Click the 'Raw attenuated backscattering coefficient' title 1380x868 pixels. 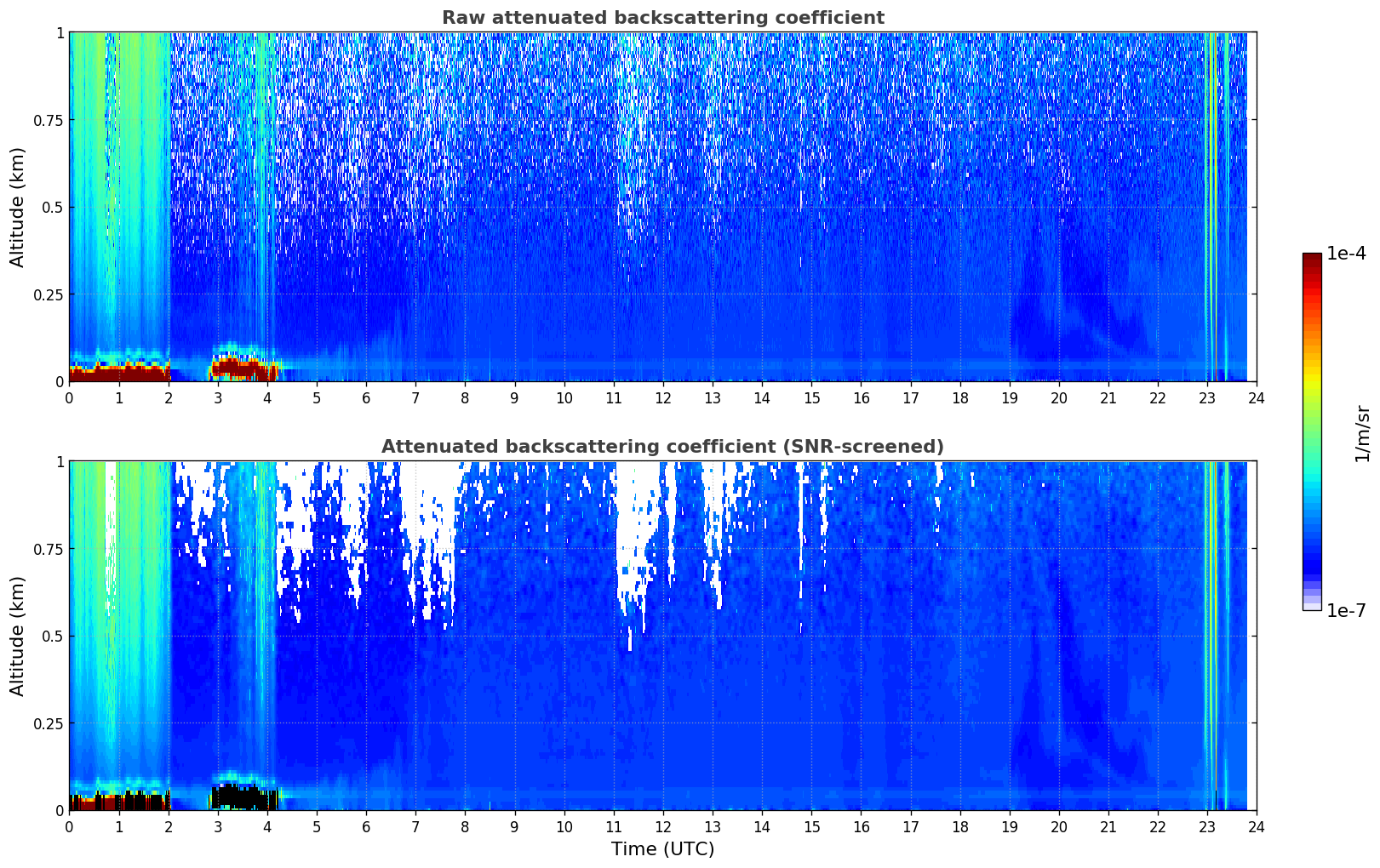(x=662, y=18)
